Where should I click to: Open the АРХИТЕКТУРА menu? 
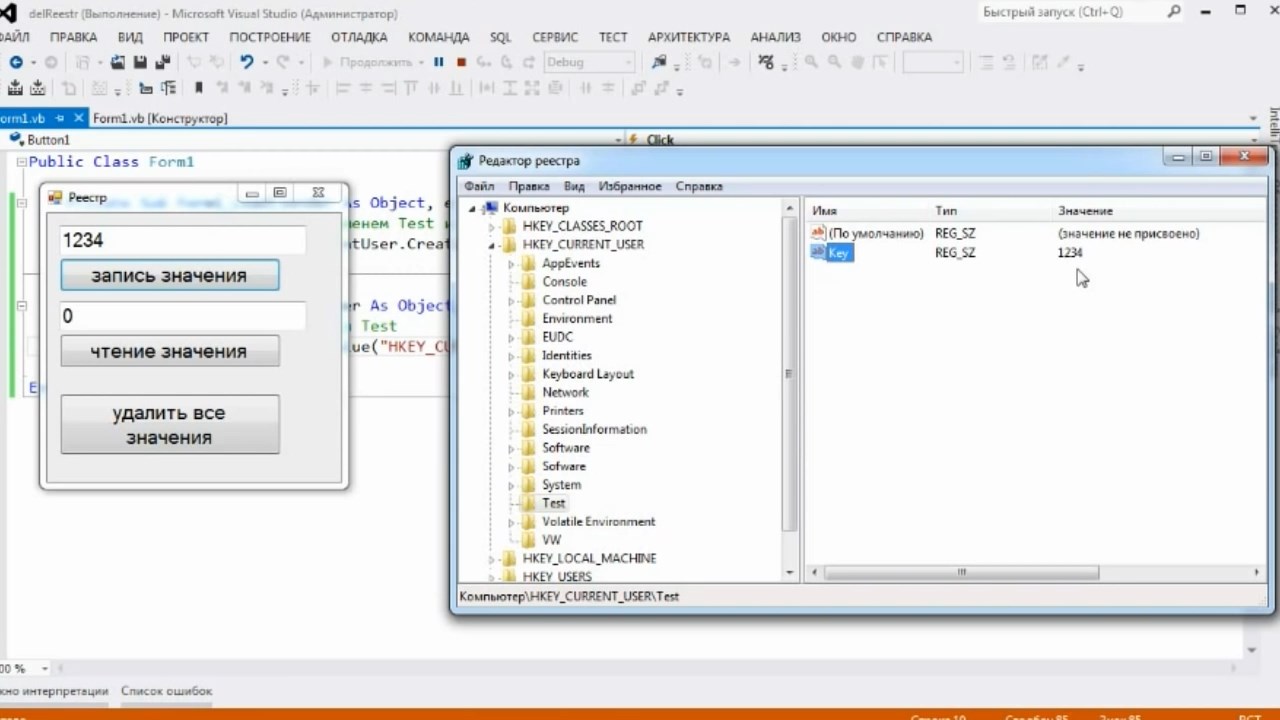coord(689,37)
